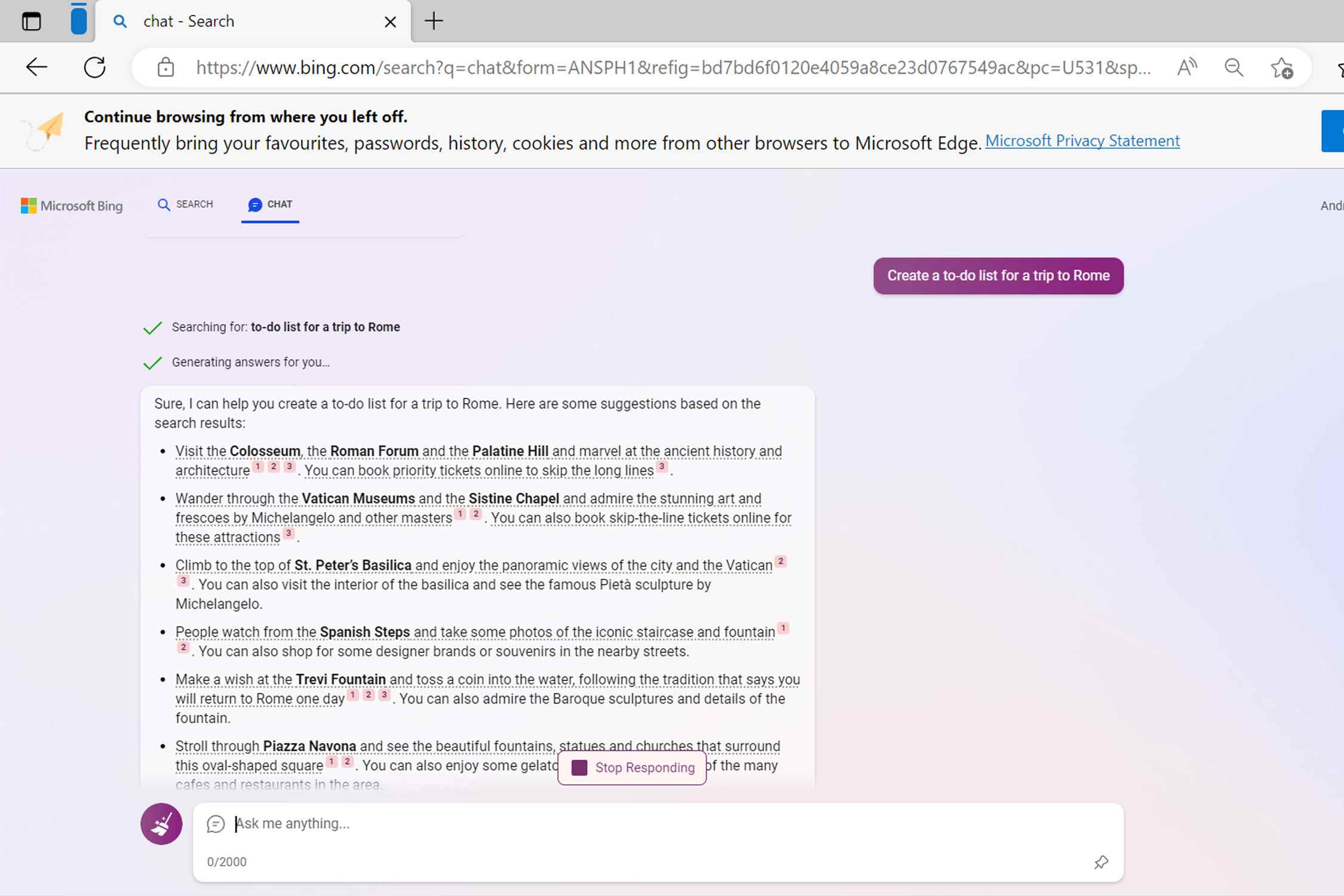Viewport: 1344px width, 896px height.
Task: Click the Stop Responding button
Action: point(632,768)
